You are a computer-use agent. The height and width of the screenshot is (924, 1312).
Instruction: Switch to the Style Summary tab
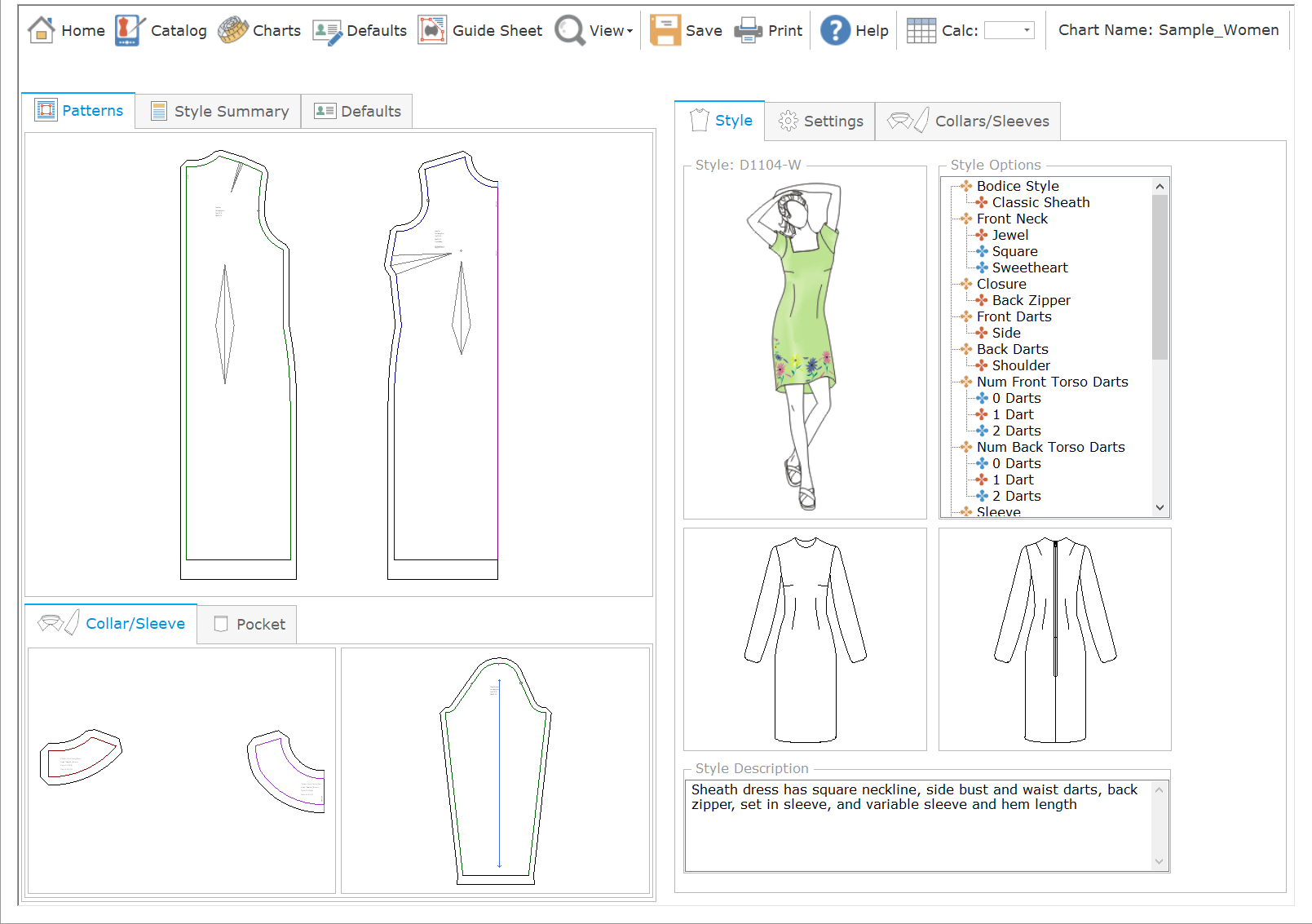point(219,111)
